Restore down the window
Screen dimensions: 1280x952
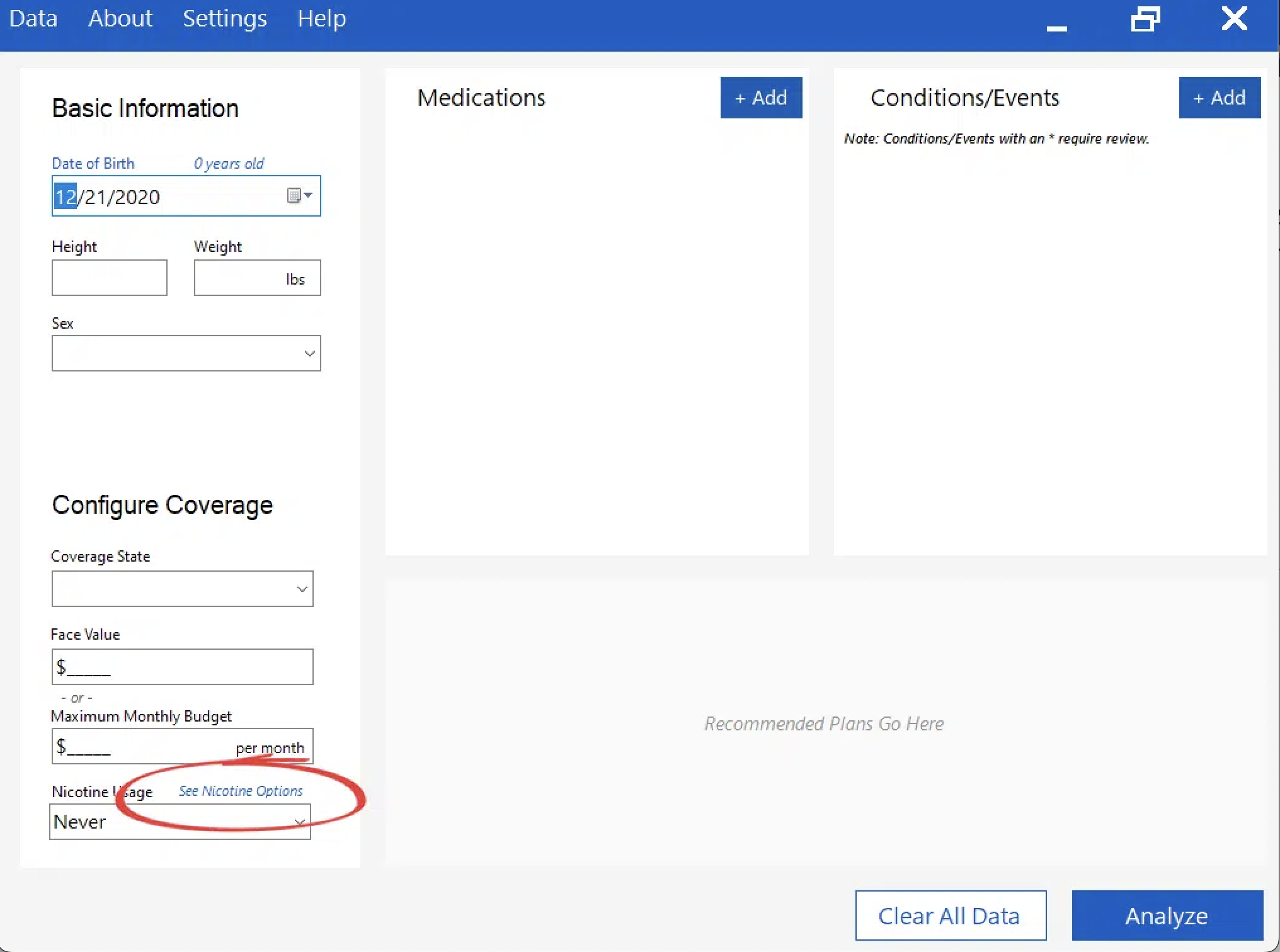(1145, 20)
